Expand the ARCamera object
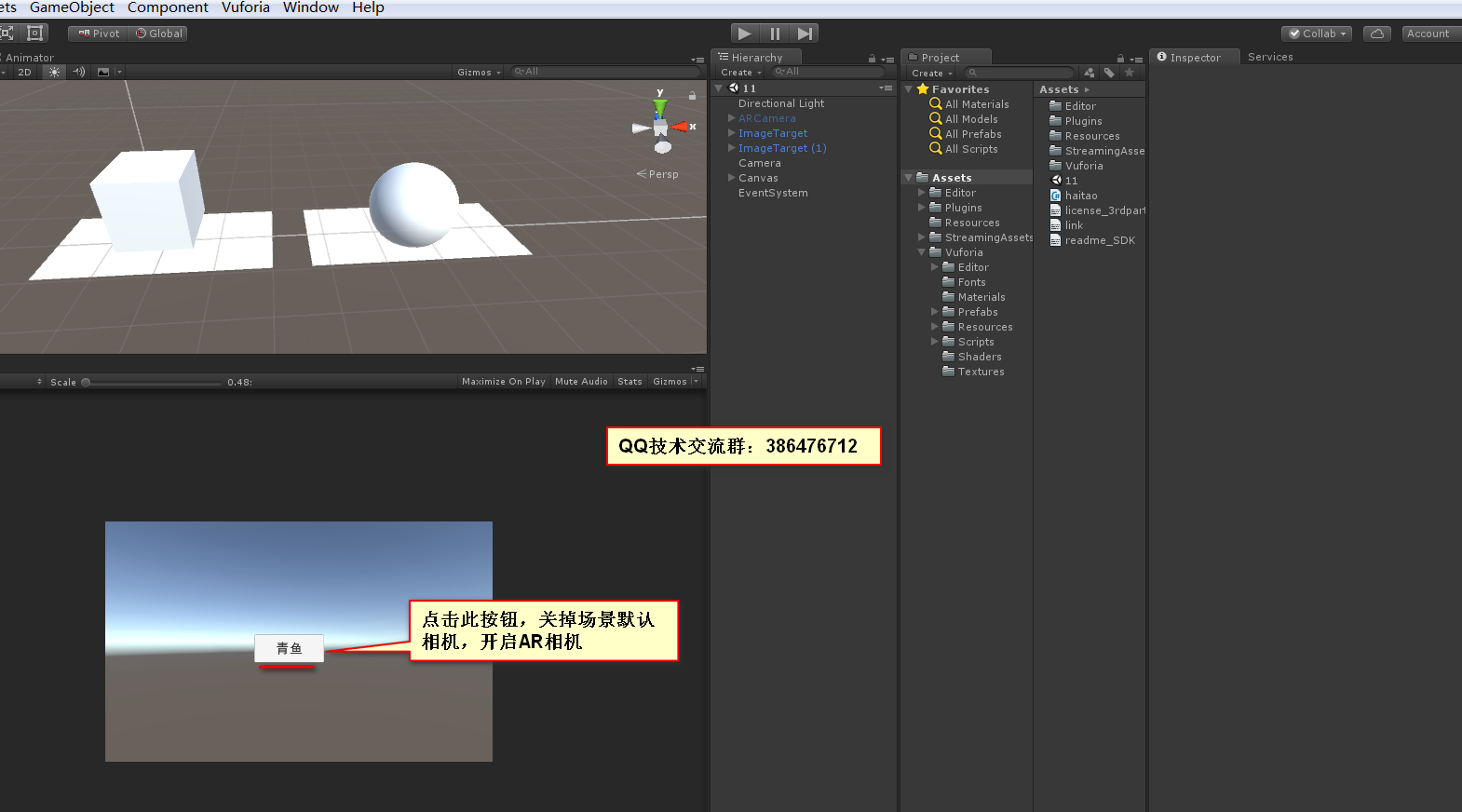This screenshot has height=812, width=1462. [732, 118]
